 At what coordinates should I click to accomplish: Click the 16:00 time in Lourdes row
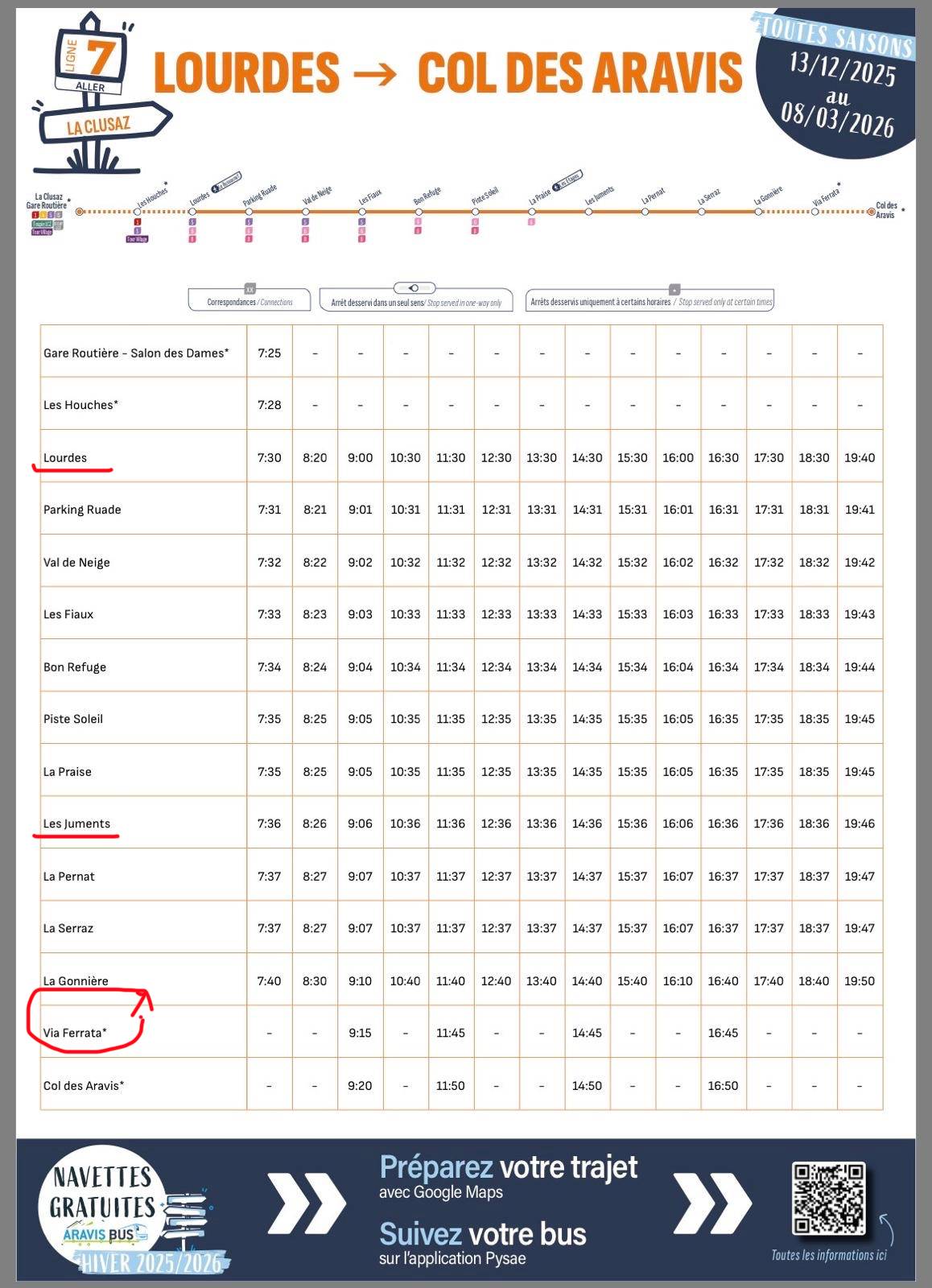[678, 457]
